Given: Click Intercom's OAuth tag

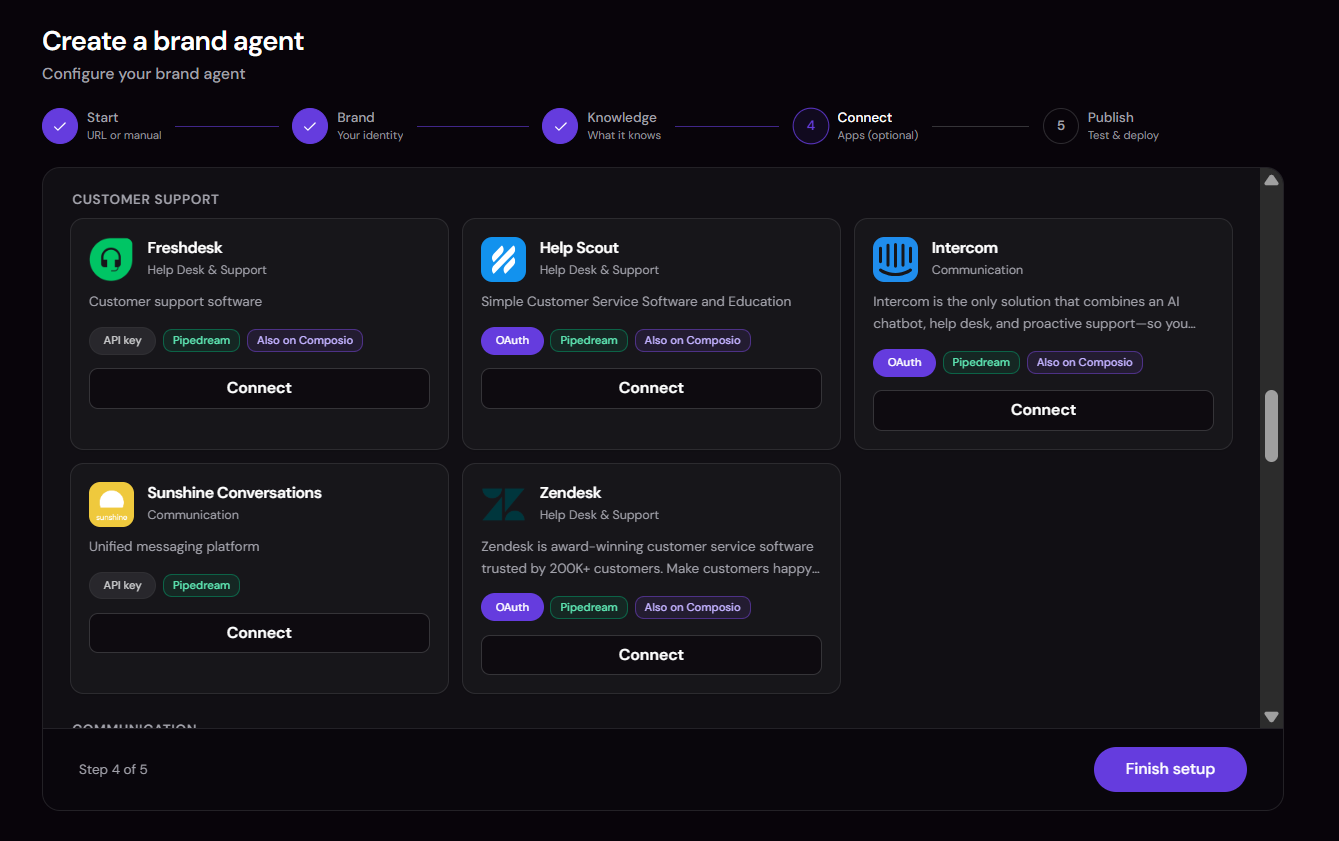Looking at the screenshot, I should (x=904, y=362).
